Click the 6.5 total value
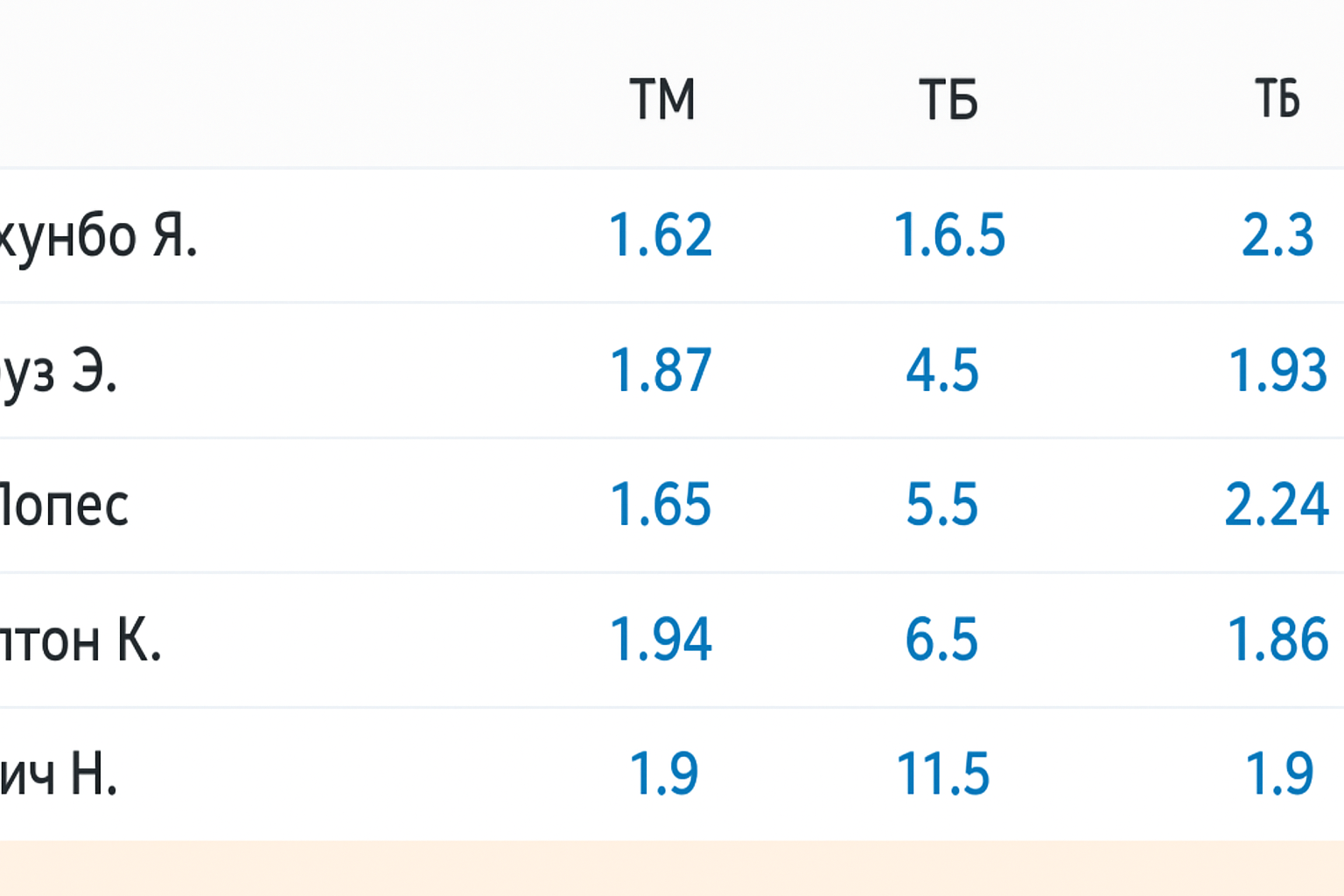The width and height of the screenshot is (1344, 896). tap(942, 640)
